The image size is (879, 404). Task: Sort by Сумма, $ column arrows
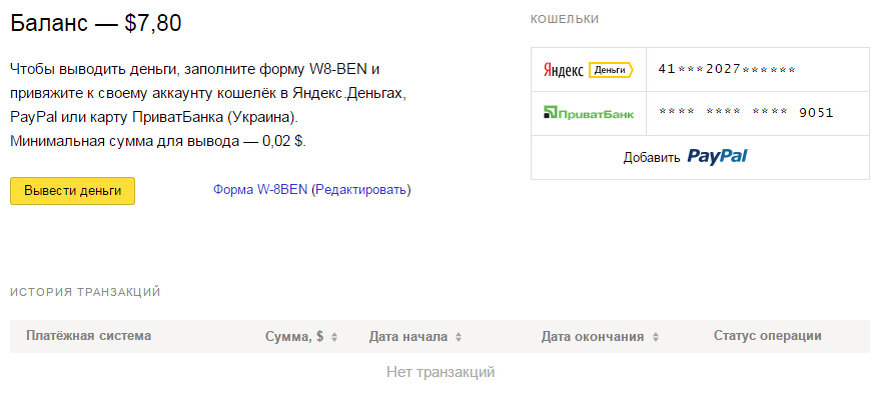coord(334,337)
